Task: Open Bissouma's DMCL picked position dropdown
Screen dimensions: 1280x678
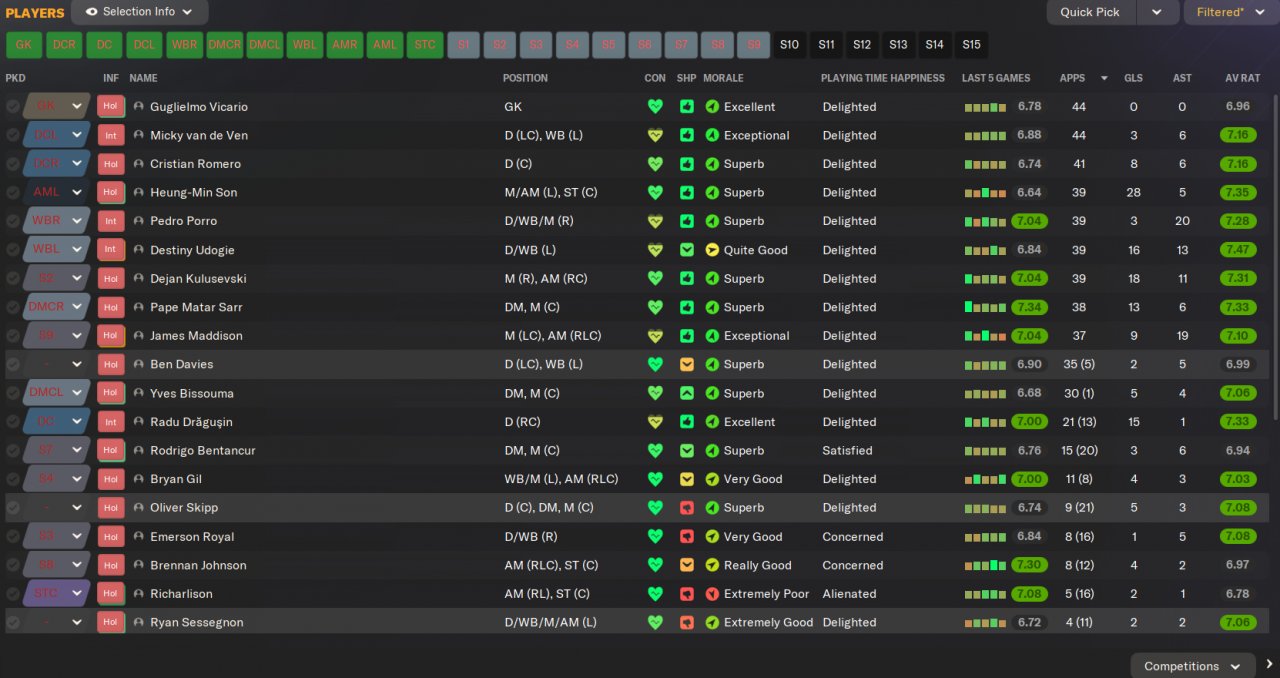Action: point(57,393)
